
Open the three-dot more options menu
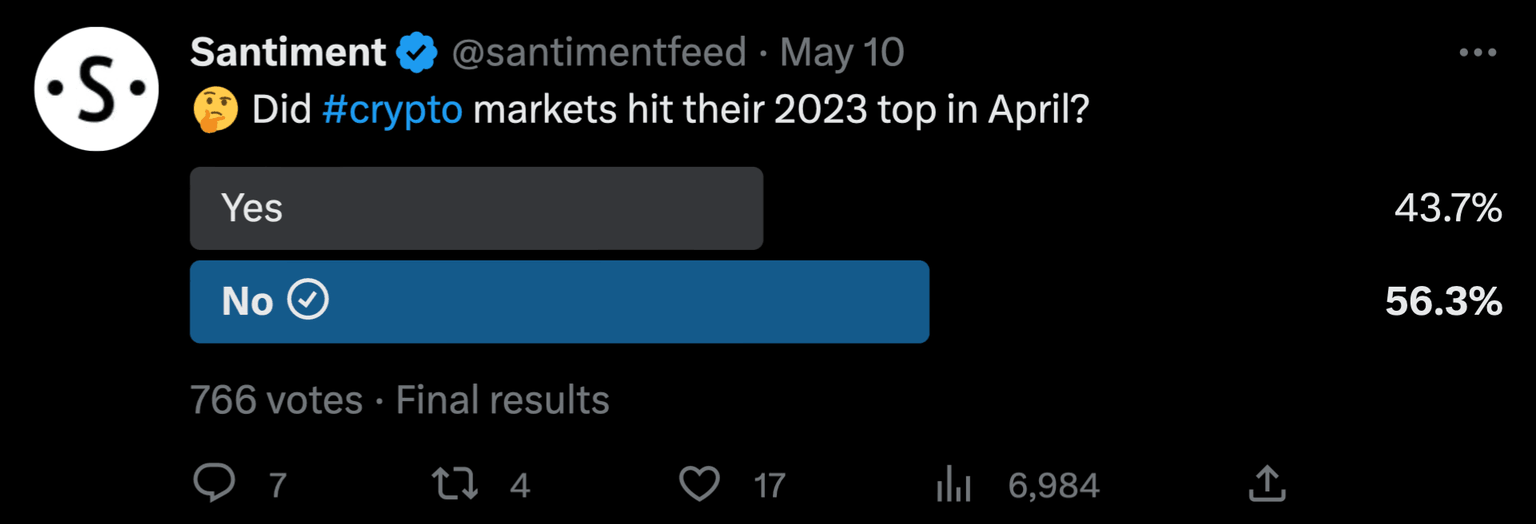click(x=1477, y=53)
